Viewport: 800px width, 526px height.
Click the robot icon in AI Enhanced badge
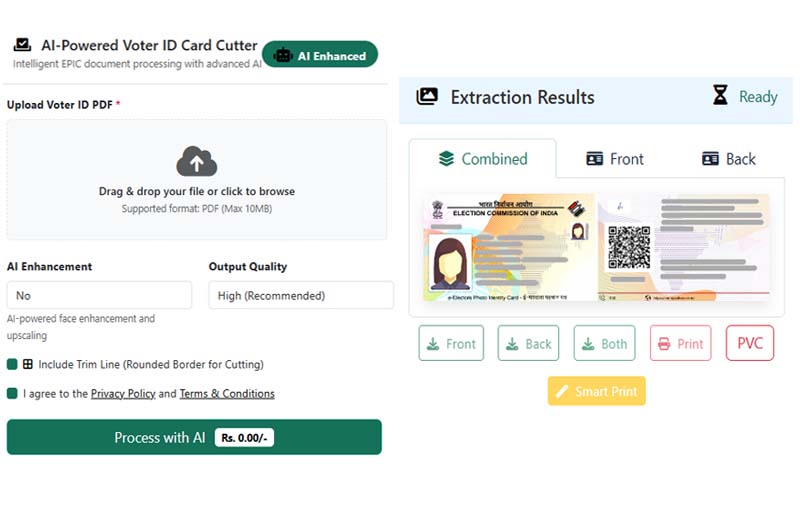pyautogui.click(x=283, y=55)
